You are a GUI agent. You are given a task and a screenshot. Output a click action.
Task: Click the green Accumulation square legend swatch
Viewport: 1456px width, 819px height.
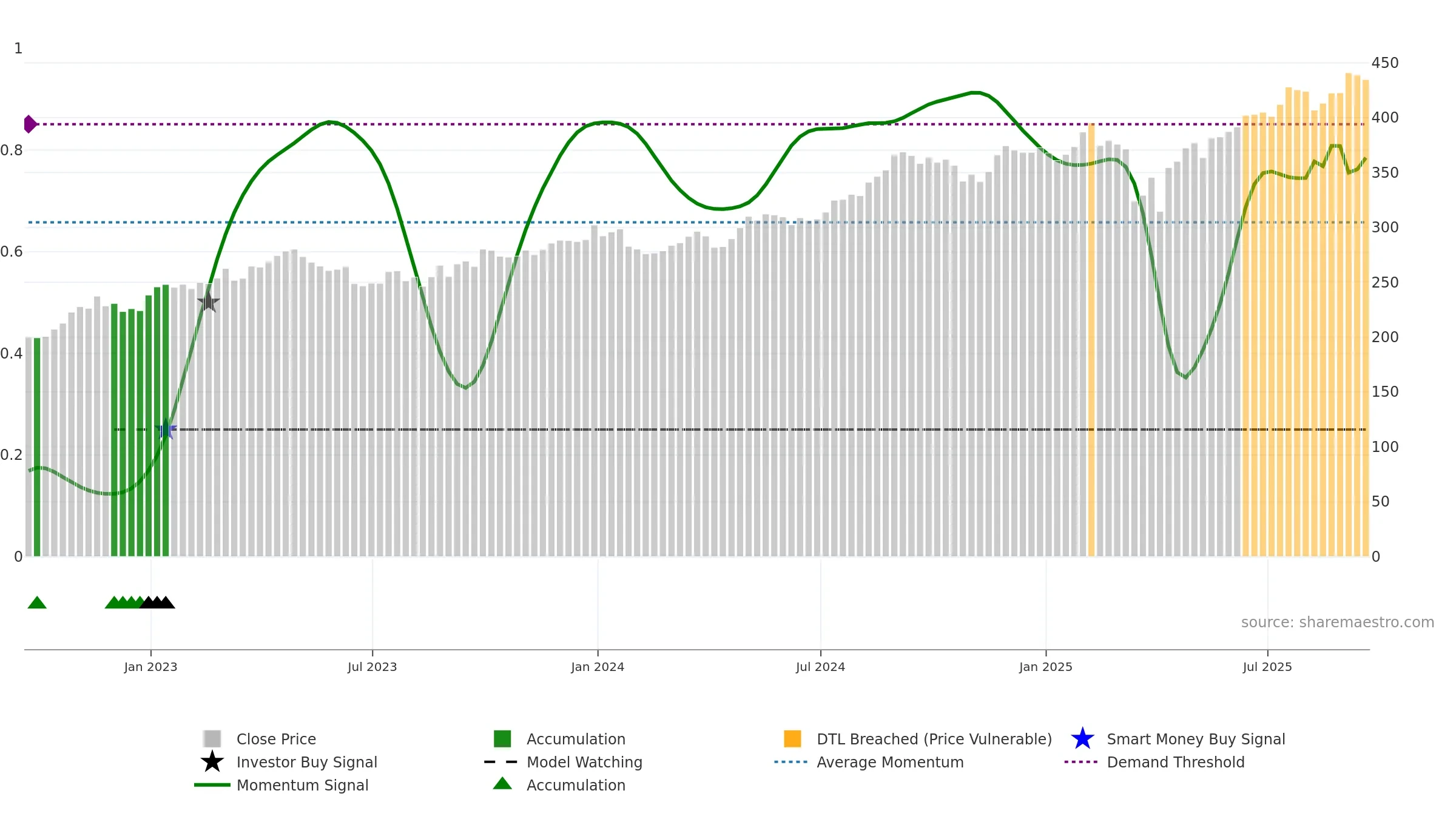pos(502,739)
